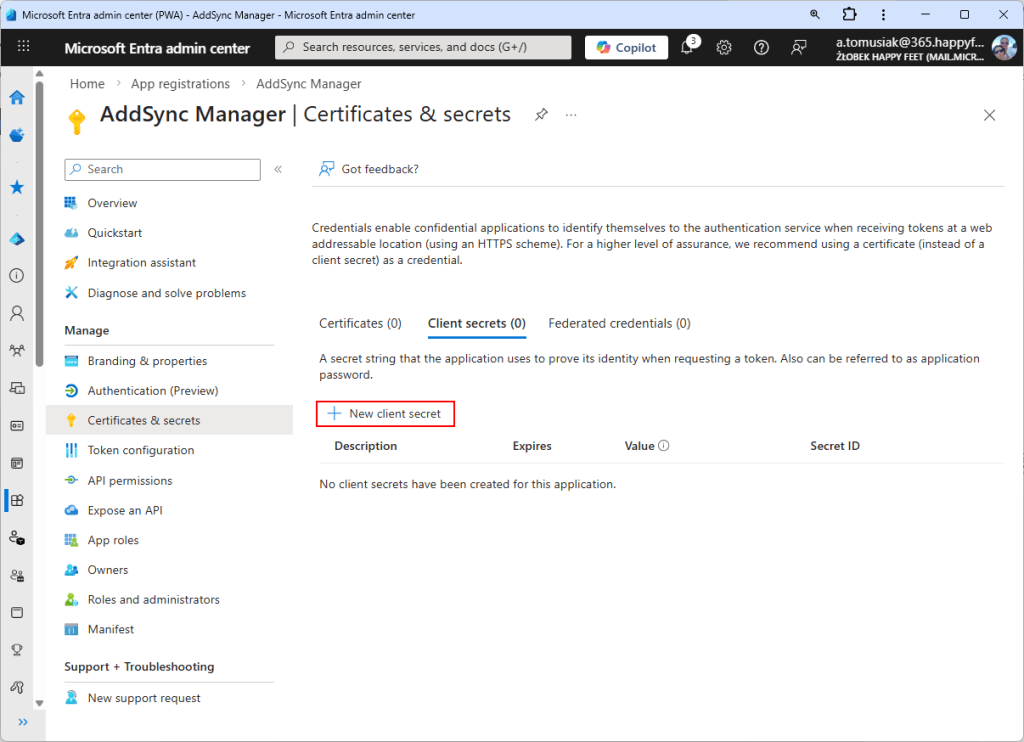The height and width of the screenshot is (742, 1024).
Task: Open the Settings gear in header
Action: tap(724, 47)
